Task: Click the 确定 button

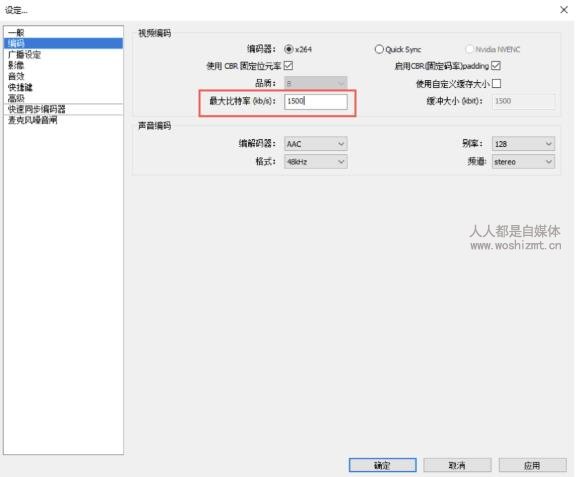Action: (383, 465)
